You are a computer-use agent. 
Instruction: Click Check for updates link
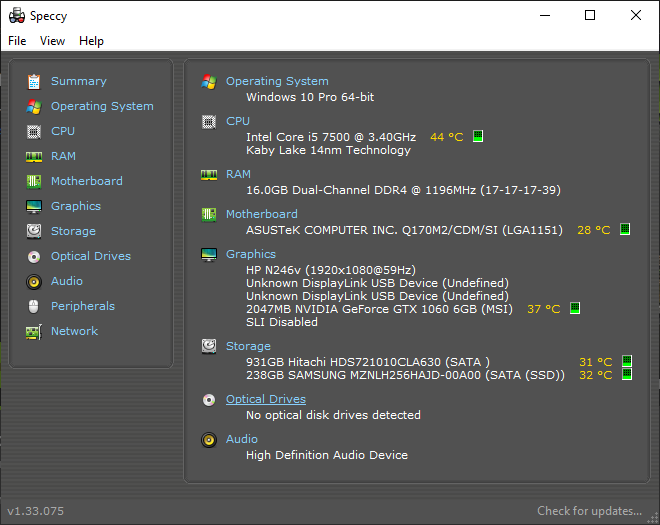point(589,511)
